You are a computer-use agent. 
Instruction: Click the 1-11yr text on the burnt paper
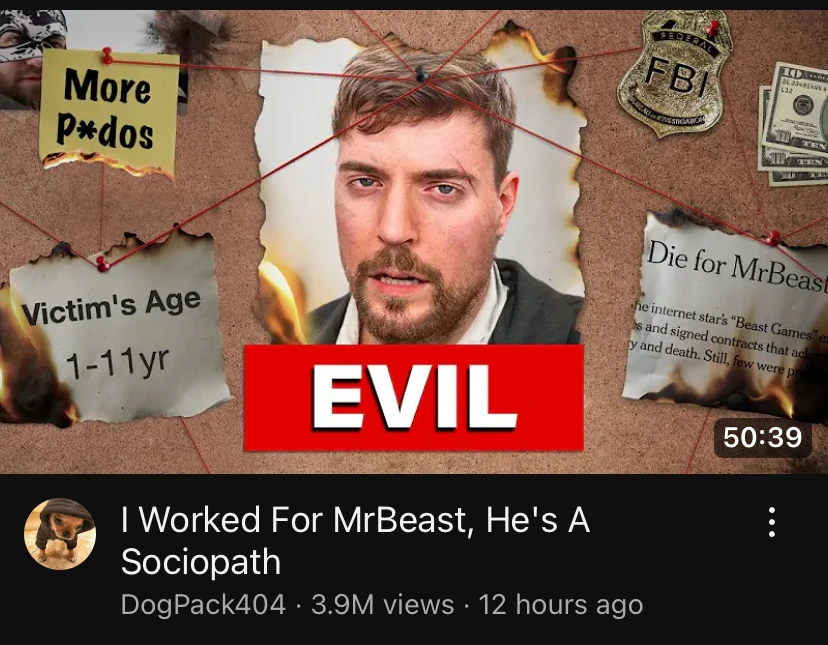click(x=118, y=362)
